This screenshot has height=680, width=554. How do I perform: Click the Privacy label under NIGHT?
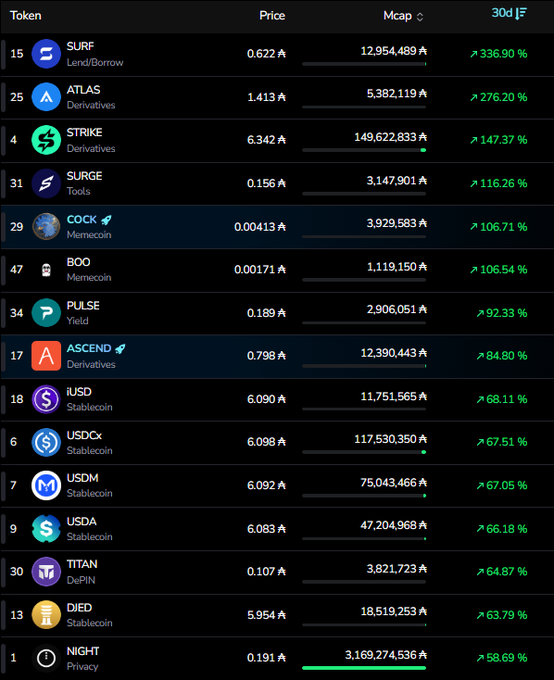[82, 667]
